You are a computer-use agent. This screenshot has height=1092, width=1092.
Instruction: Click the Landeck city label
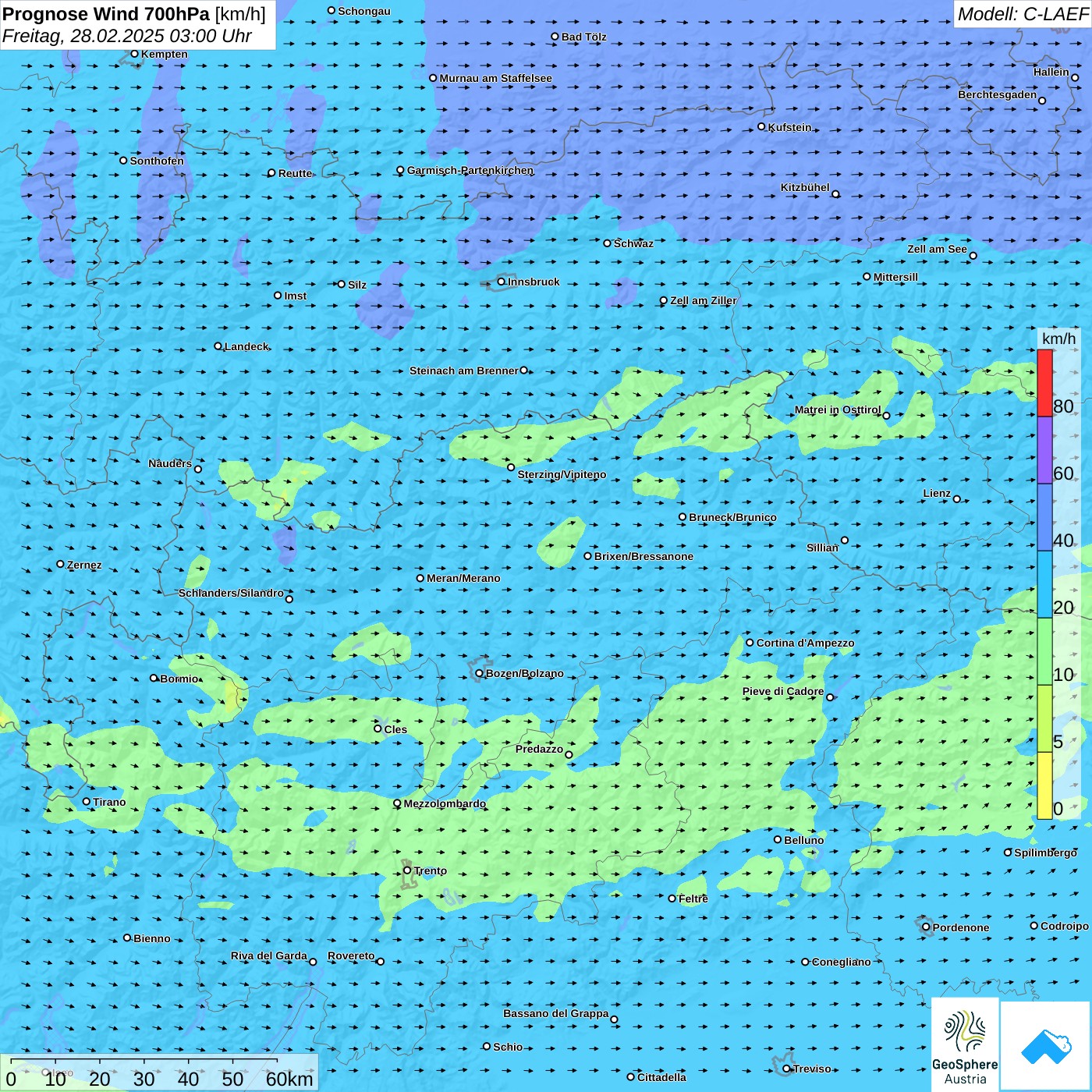(x=246, y=346)
